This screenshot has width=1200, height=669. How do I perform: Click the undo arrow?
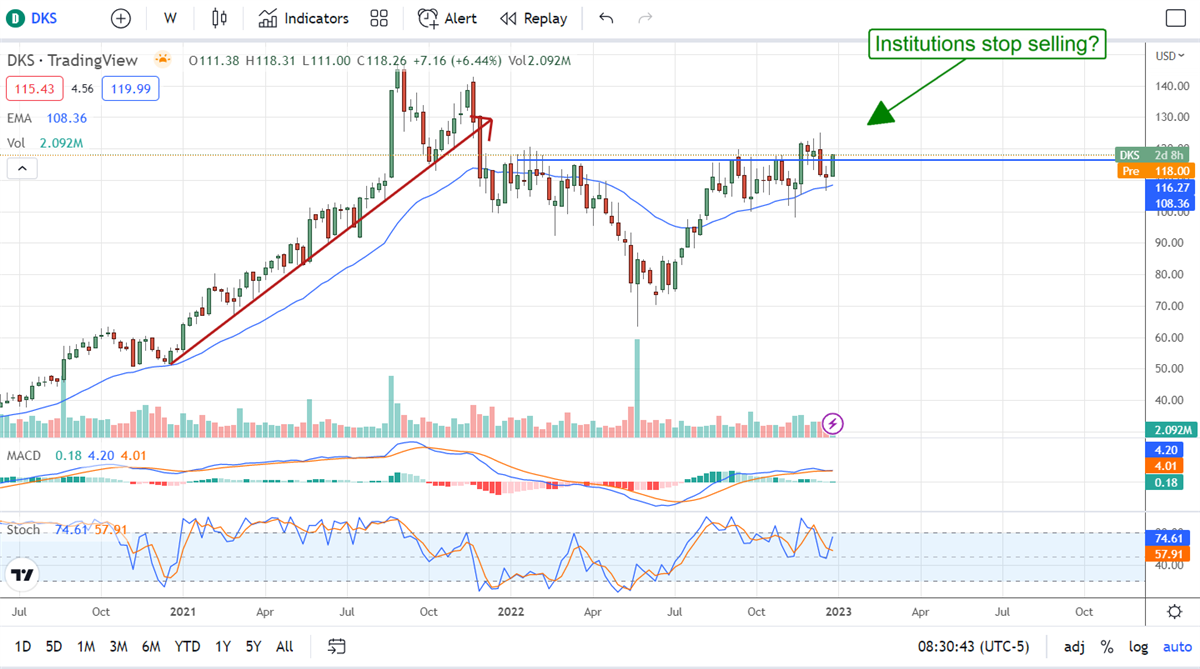(x=606, y=18)
